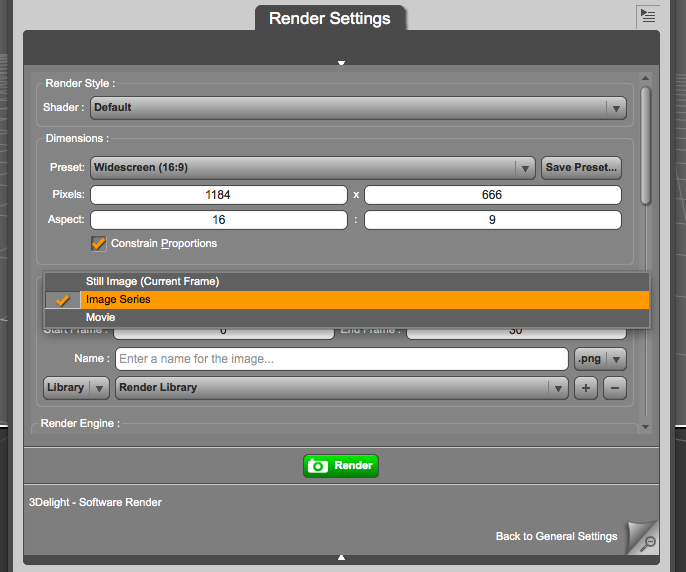The width and height of the screenshot is (686, 572).
Task: Click the Dimensions section label
Action: pyautogui.click(x=77, y=139)
